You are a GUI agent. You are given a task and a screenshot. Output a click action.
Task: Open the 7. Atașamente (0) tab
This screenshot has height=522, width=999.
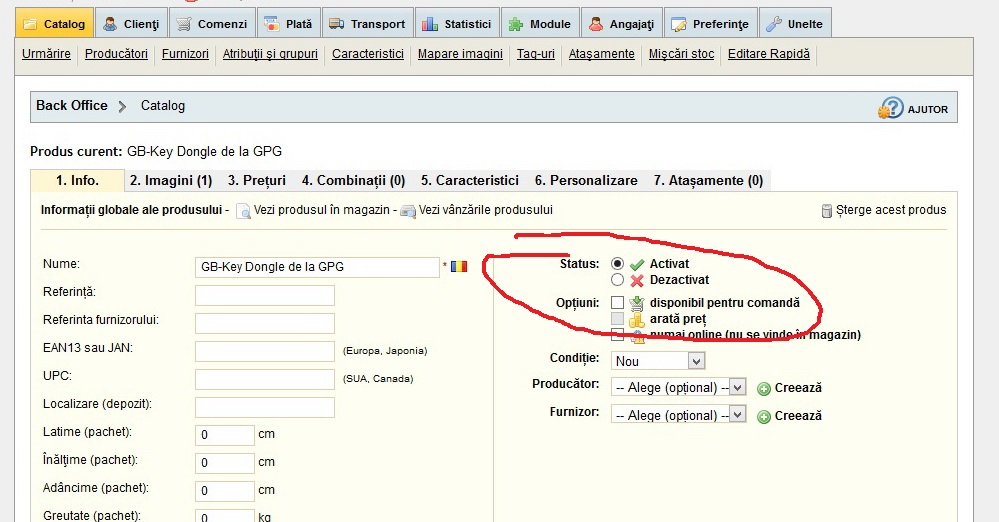(x=708, y=180)
